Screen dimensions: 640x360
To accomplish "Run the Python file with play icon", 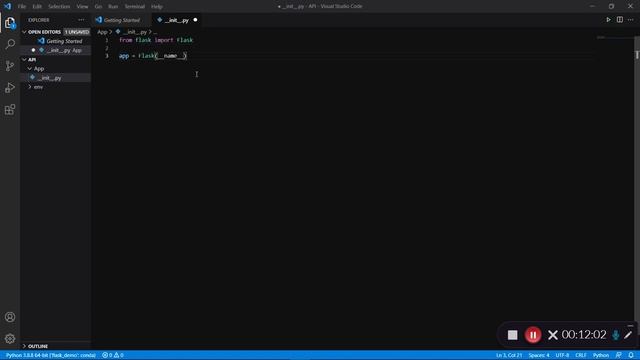I will 608,20.
